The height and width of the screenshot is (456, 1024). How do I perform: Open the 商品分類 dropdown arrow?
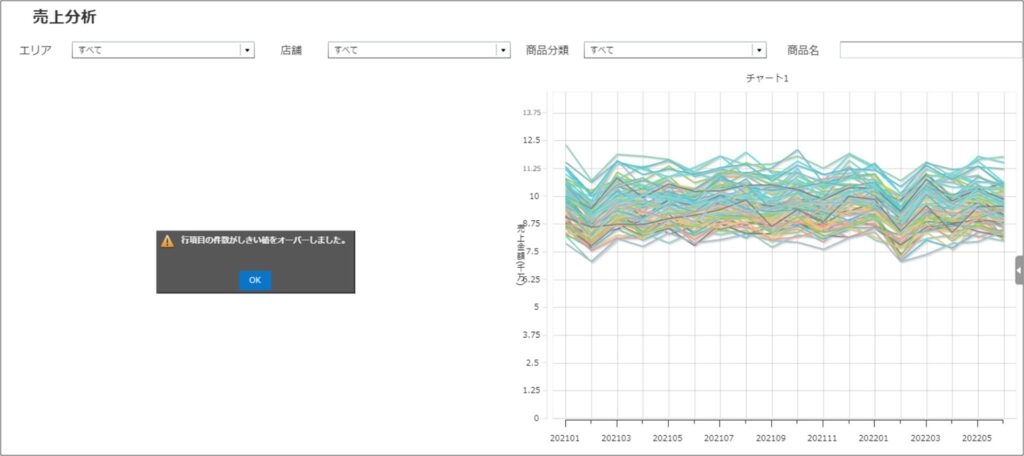[x=759, y=50]
